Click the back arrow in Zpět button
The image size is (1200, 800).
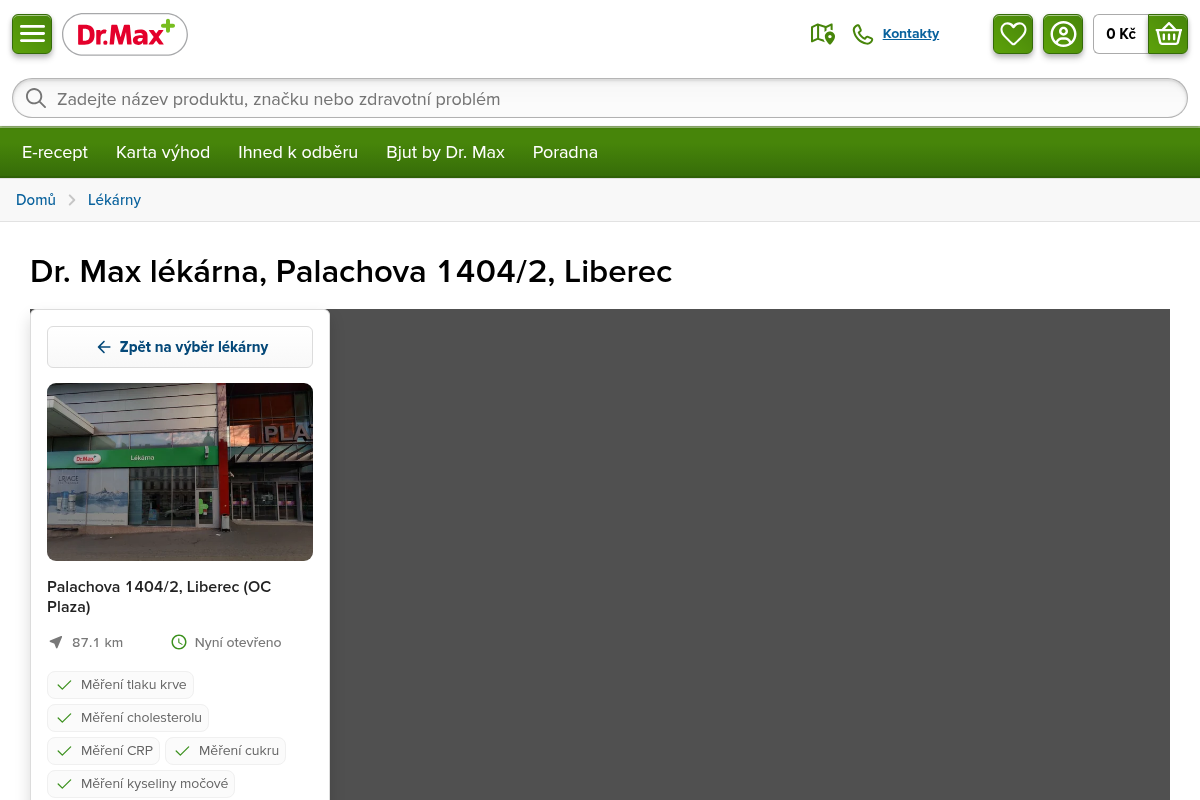click(103, 347)
